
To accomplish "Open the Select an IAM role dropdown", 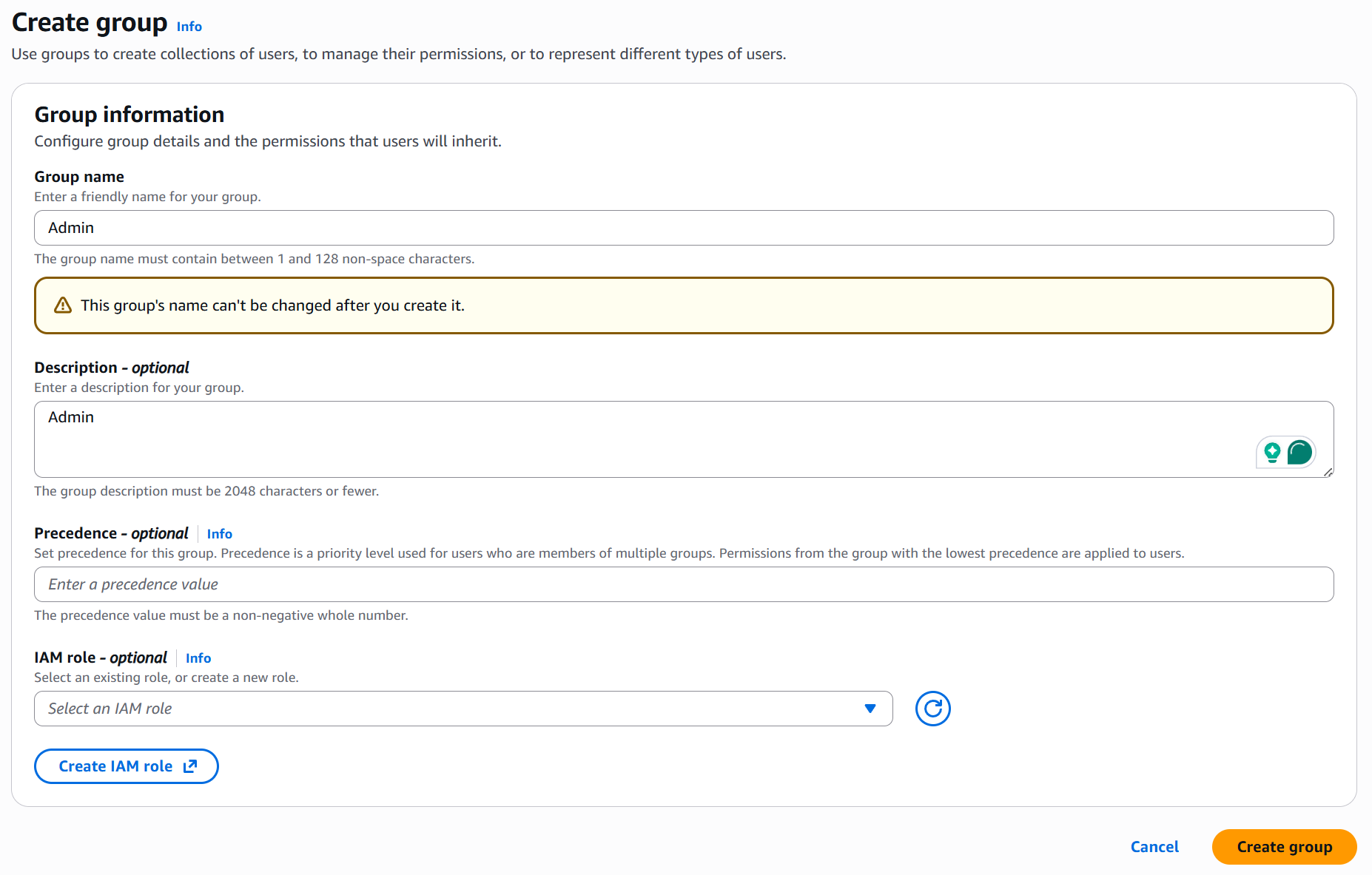I will pos(463,708).
